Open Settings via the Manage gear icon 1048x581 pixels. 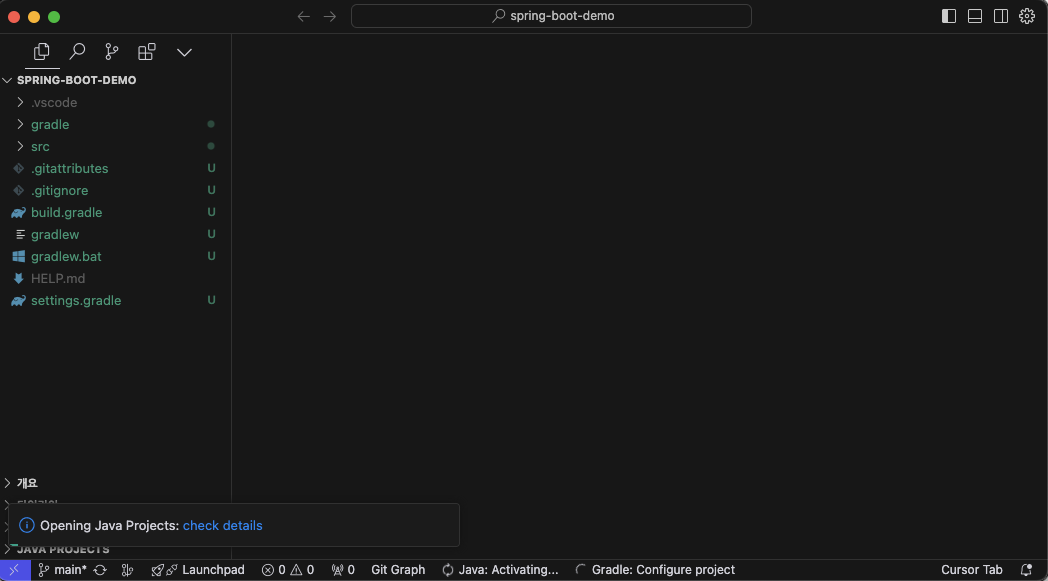pyautogui.click(x=1026, y=16)
